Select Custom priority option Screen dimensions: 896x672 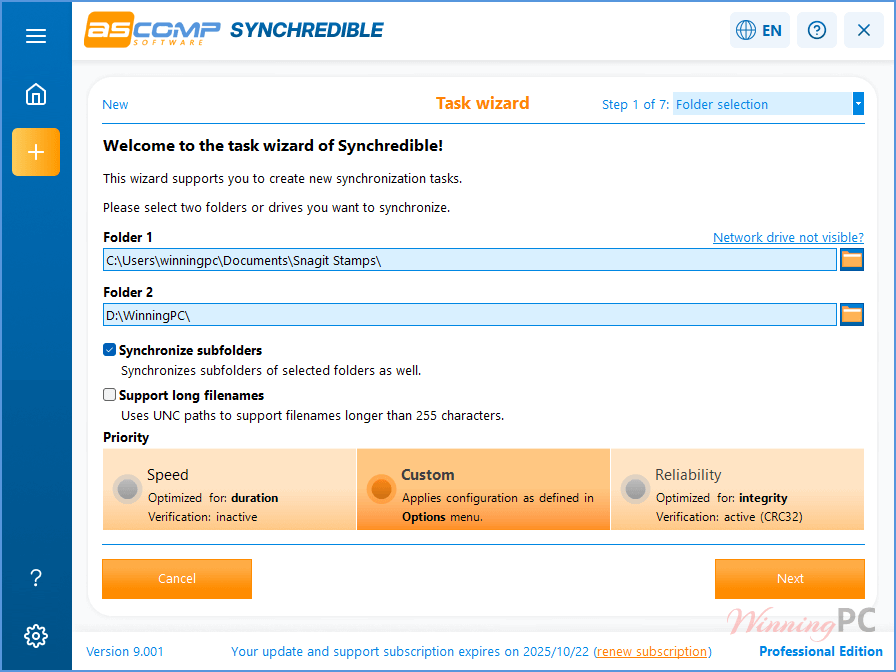coord(483,489)
